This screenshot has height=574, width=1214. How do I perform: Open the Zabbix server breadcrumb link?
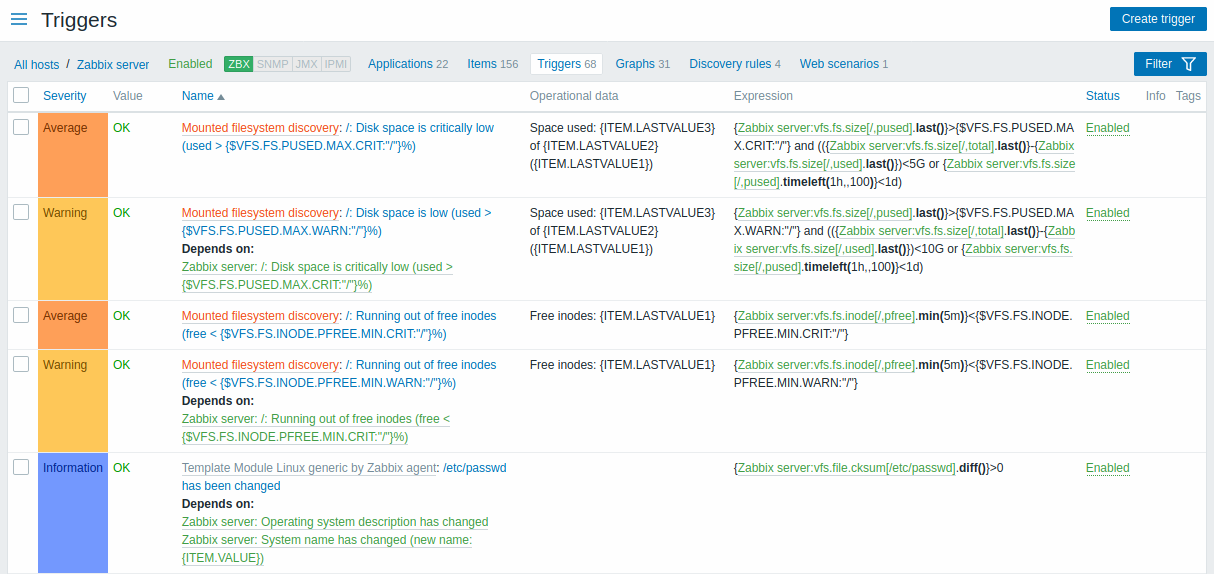[113, 65]
